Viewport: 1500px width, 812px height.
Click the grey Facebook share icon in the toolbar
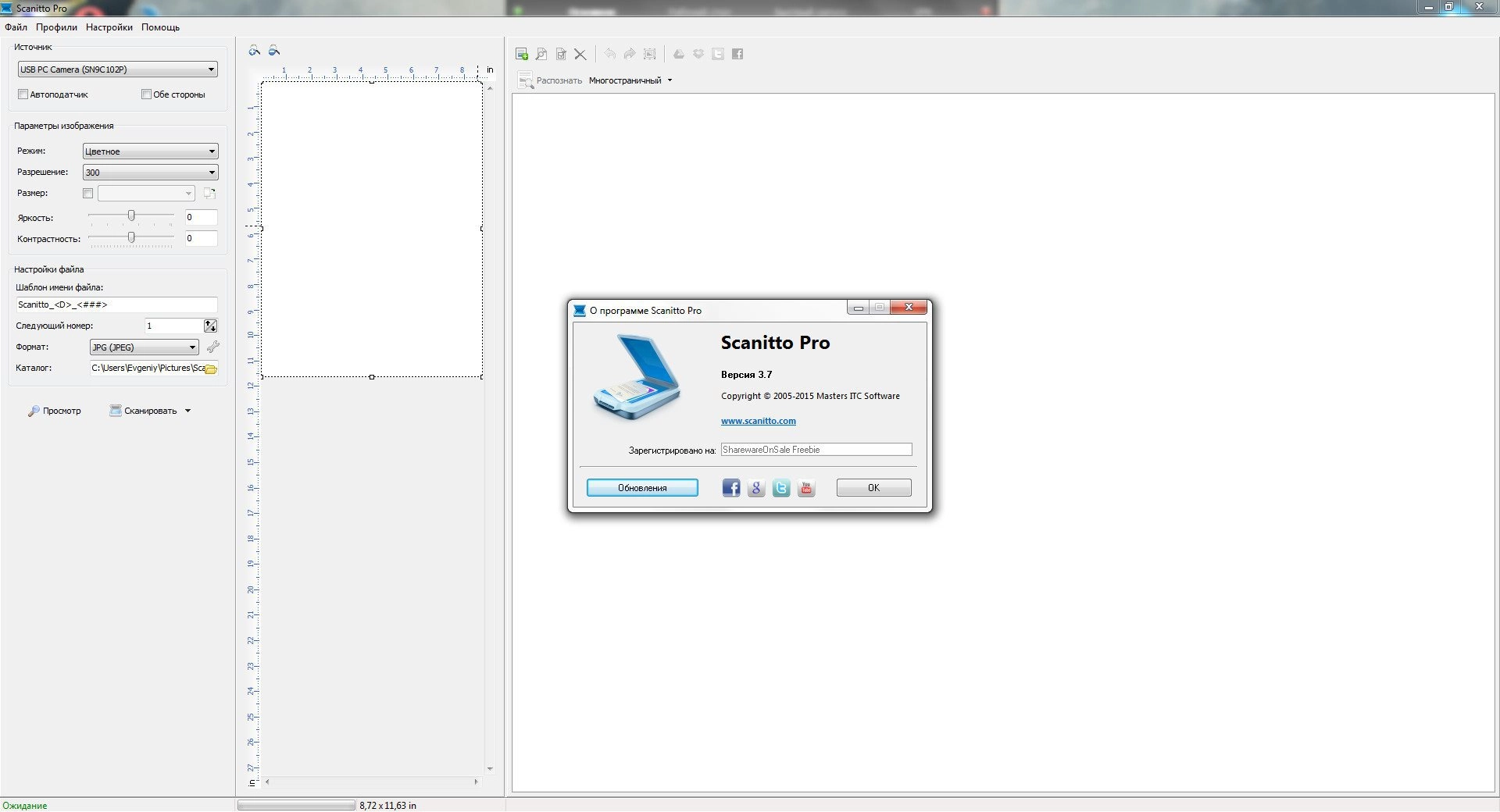click(x=737, y=54)
